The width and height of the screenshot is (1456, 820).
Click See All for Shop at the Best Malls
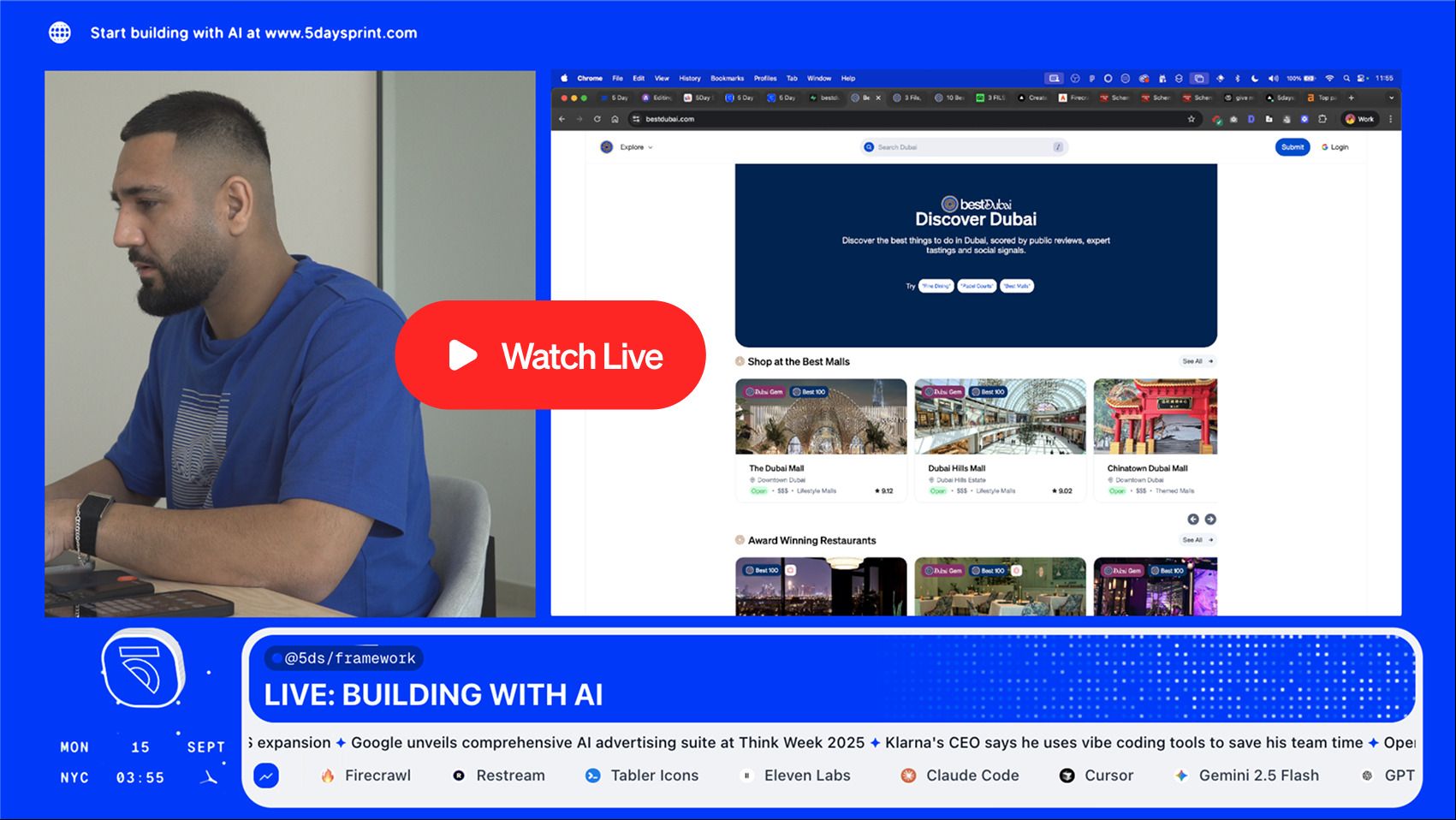coord(1198,361)
